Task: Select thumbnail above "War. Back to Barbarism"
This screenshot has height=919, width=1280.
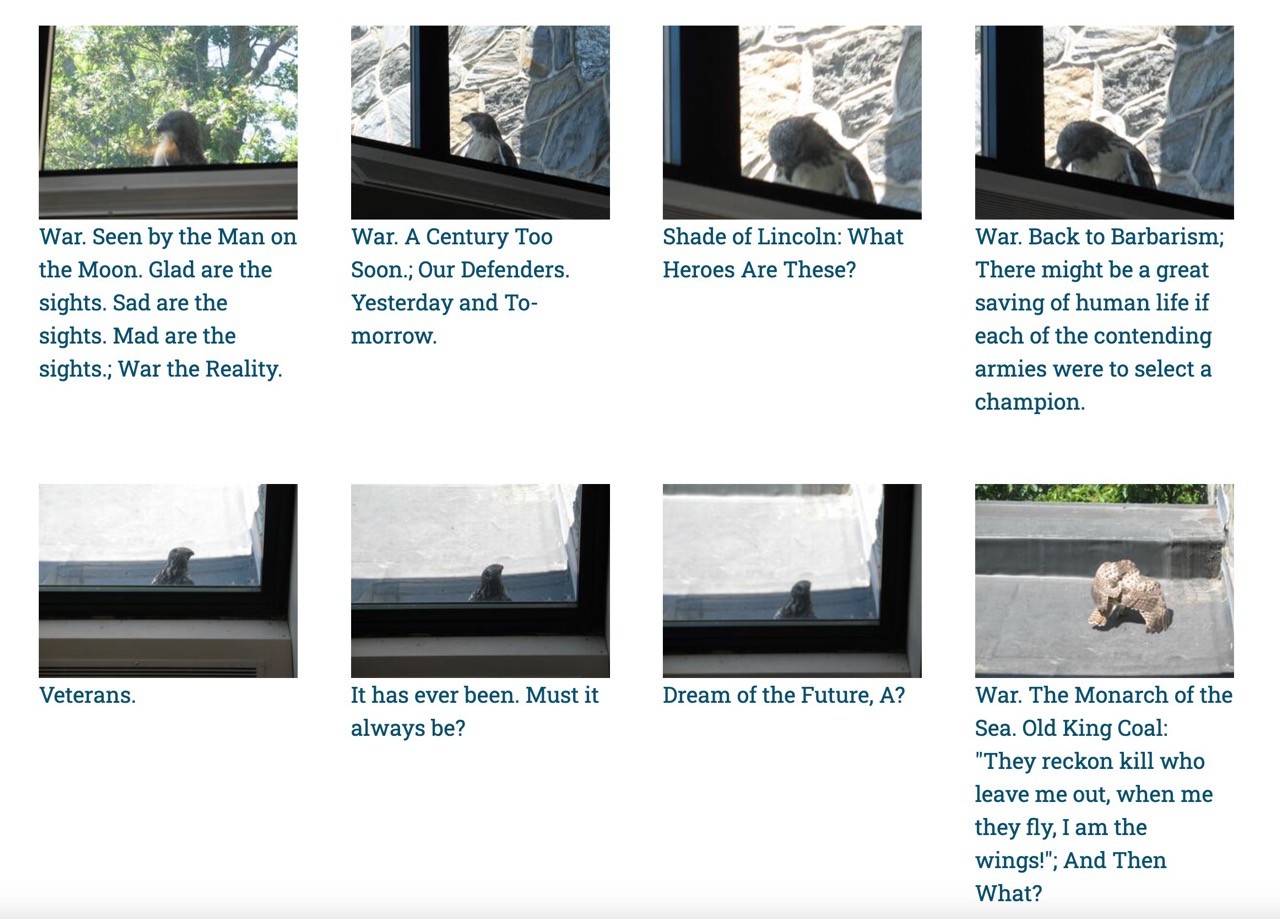Action: click(1104, 122)
